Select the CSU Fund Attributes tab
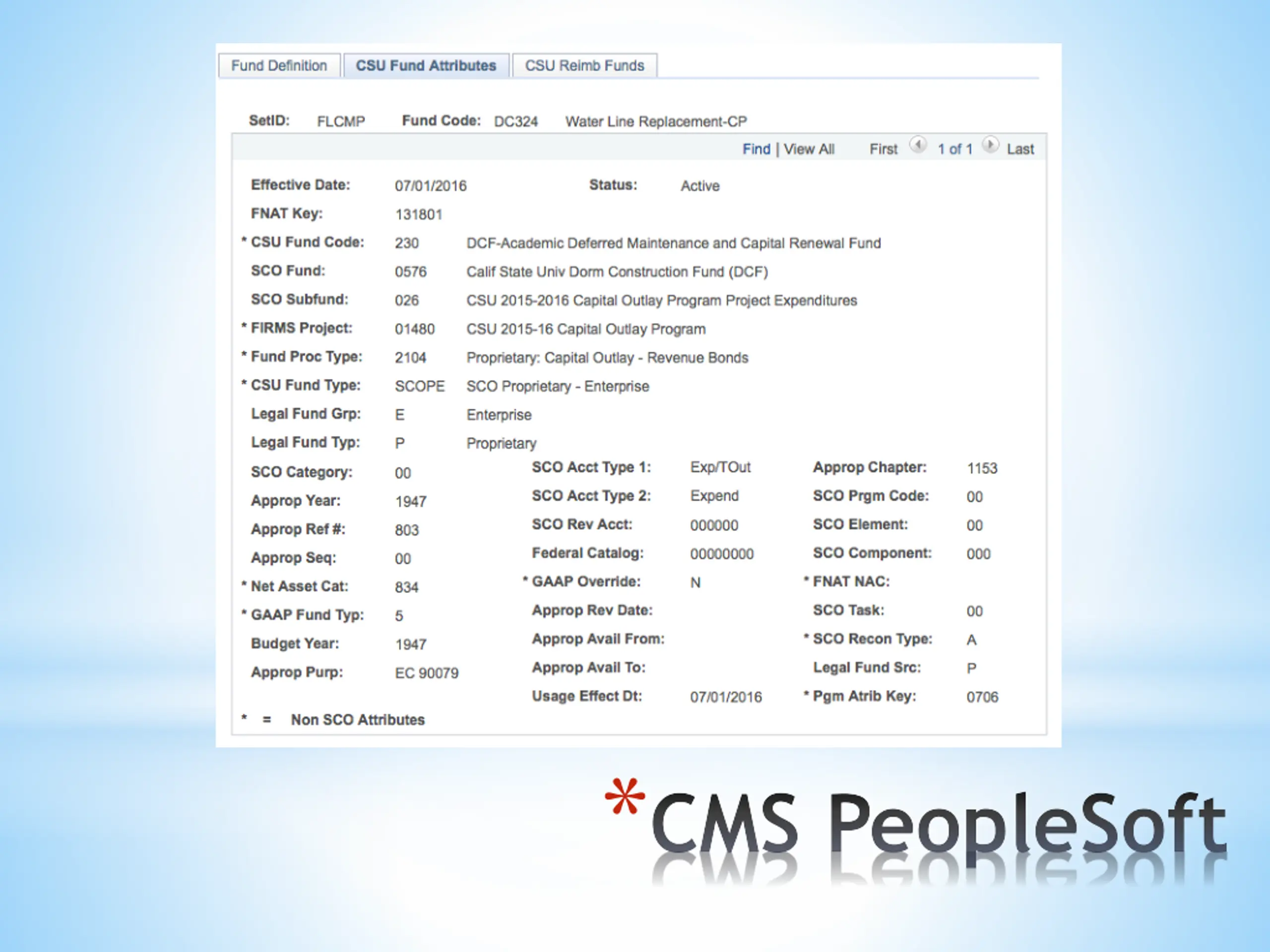Screen dimensions: 1270x952 point(426,65)
